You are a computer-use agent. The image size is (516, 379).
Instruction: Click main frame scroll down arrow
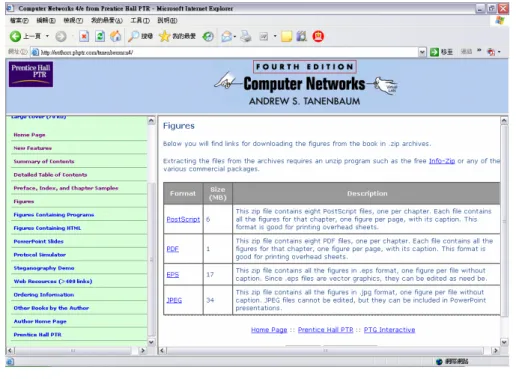[504, 342]
